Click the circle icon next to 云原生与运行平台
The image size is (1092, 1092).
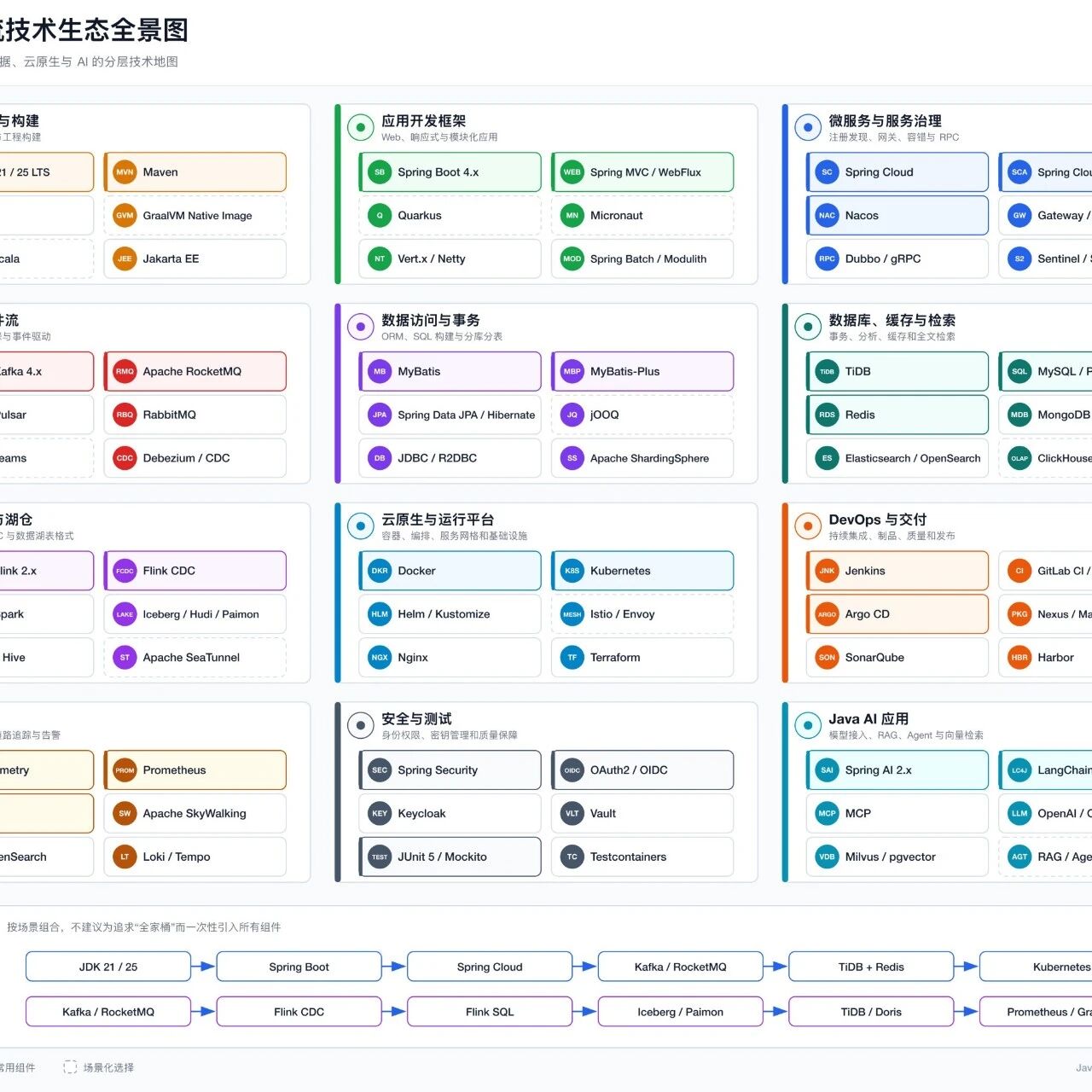(x=361, y=526)
